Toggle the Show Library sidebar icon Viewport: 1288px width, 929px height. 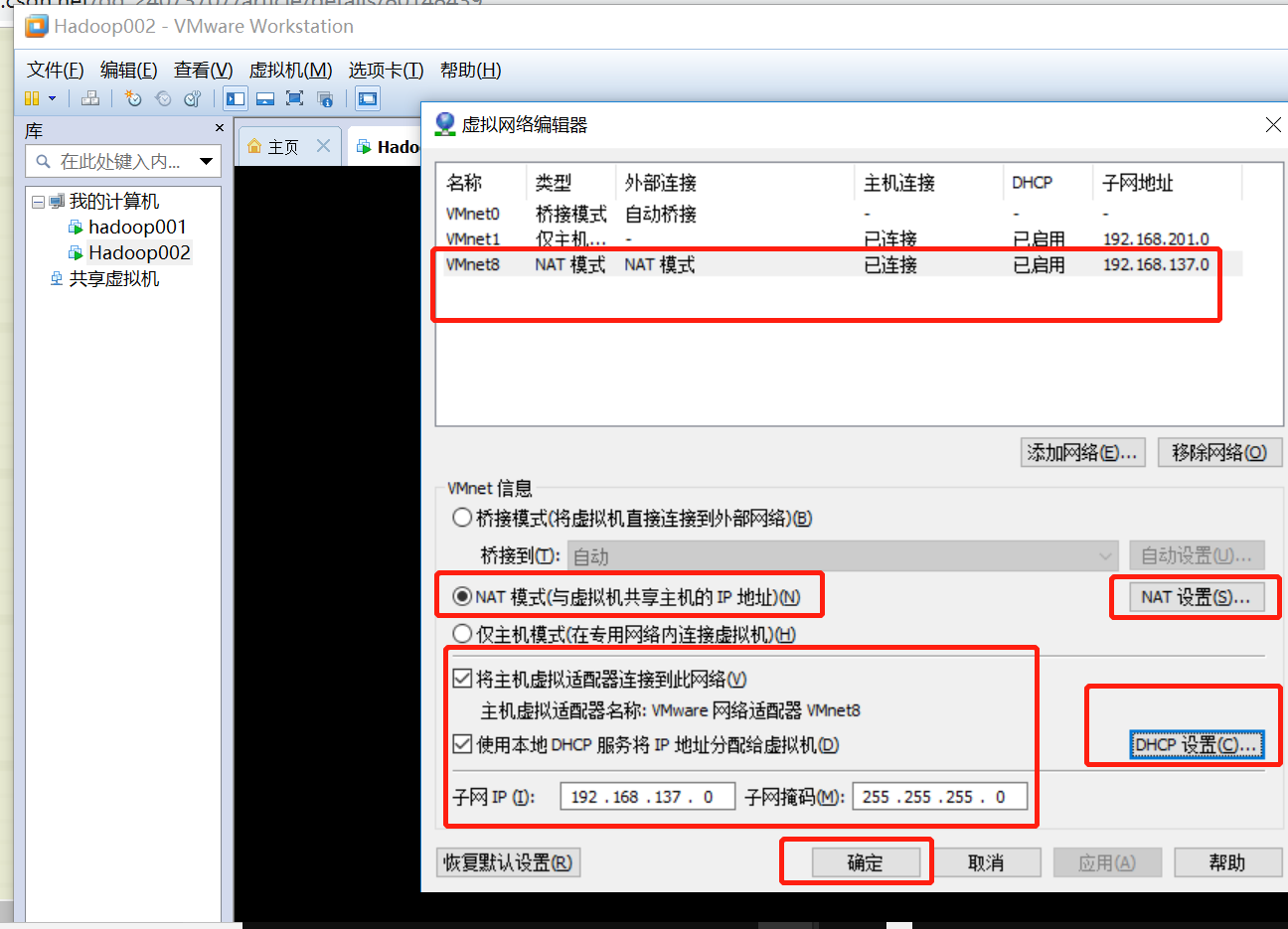236,98
